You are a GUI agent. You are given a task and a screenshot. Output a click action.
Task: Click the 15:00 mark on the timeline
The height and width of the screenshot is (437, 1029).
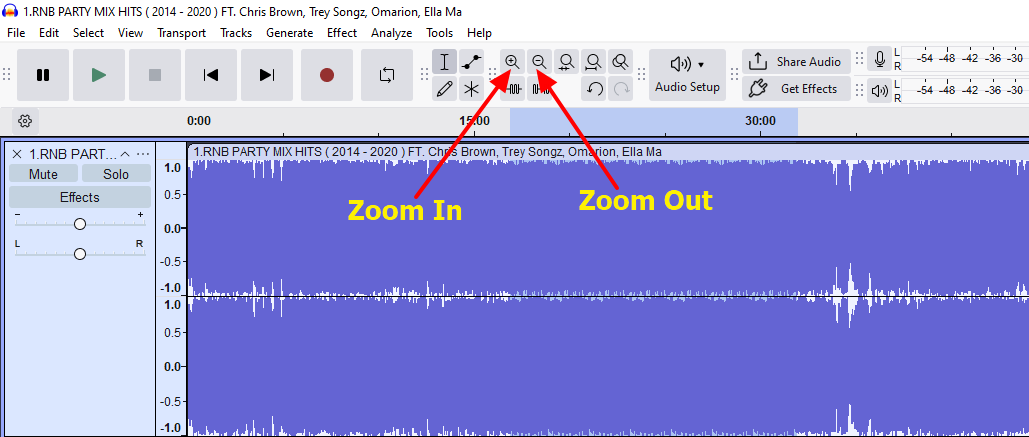(474, 121)
